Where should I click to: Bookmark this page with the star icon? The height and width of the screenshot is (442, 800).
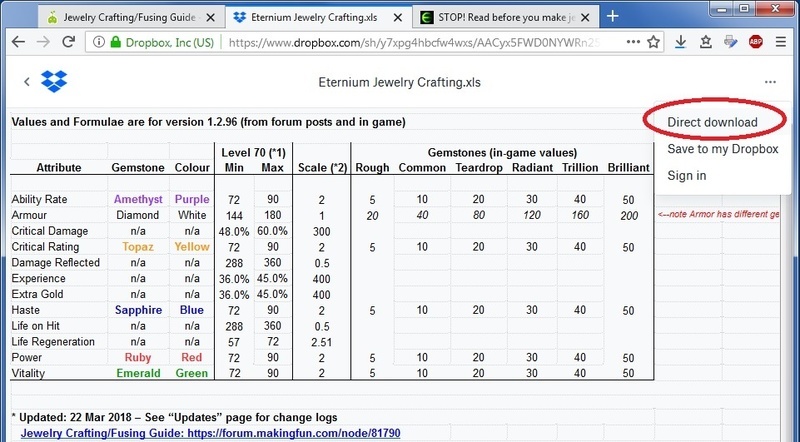(x=653, y=43)
